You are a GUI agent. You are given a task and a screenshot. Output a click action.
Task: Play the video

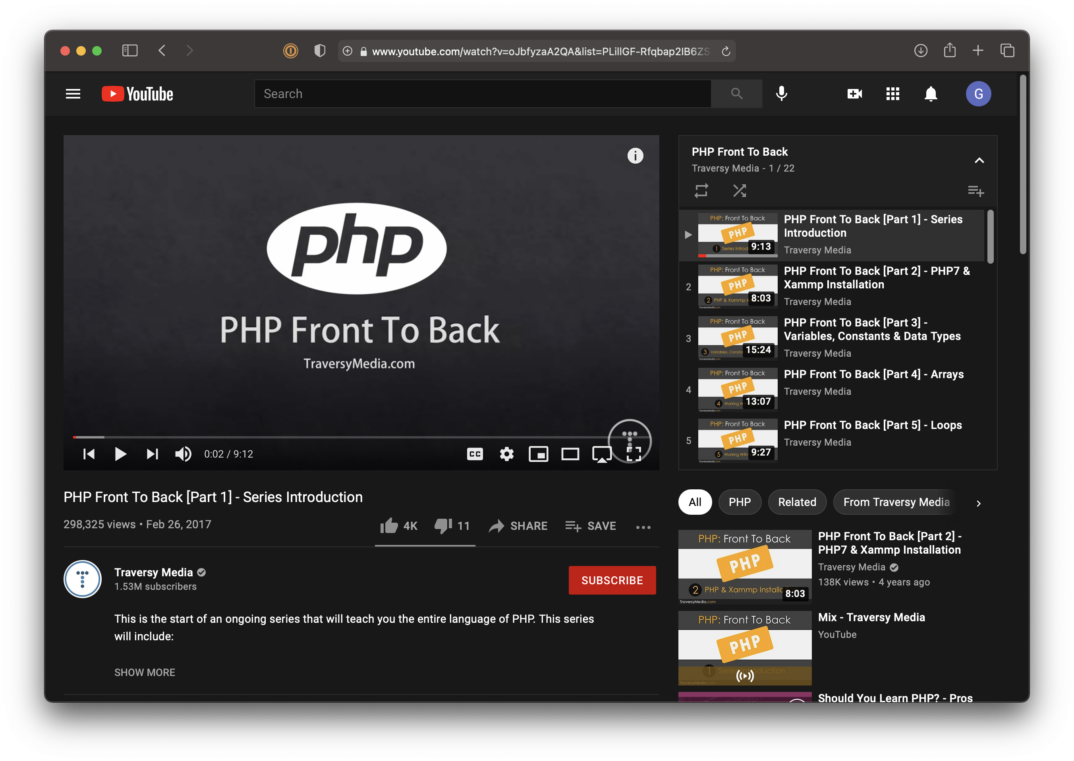tap(120, 453)
